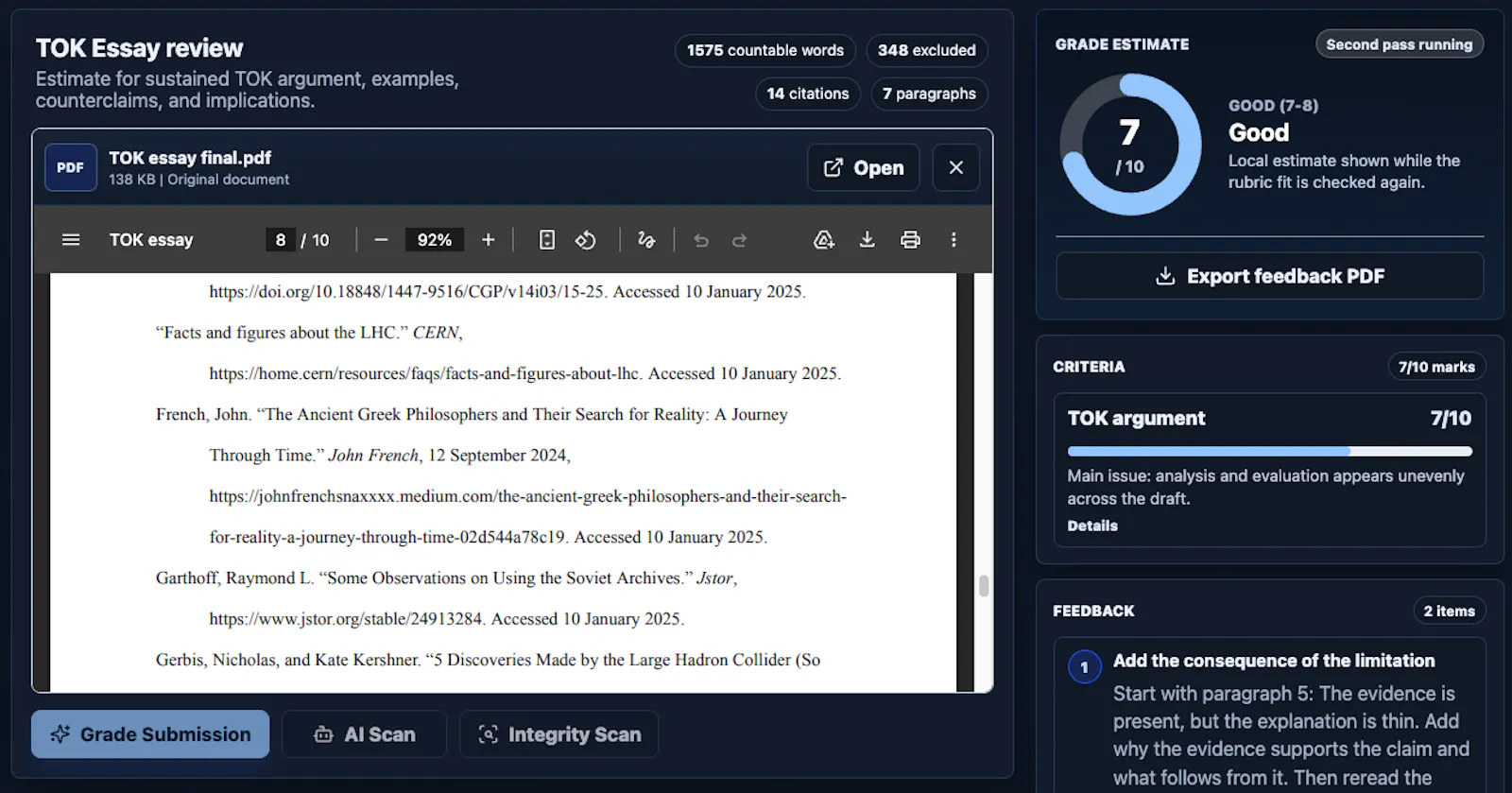Edit the current page number field
The image size is (1512, 793).
pos(280,240)
